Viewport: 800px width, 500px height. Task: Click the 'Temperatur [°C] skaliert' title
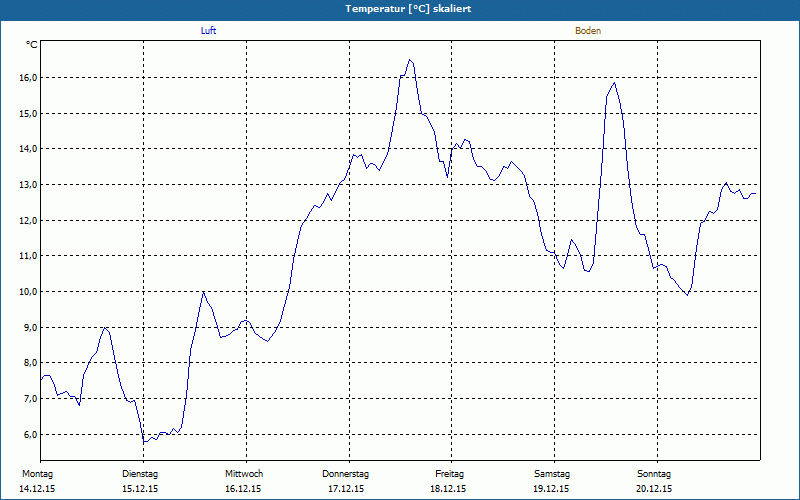[408, 9]
